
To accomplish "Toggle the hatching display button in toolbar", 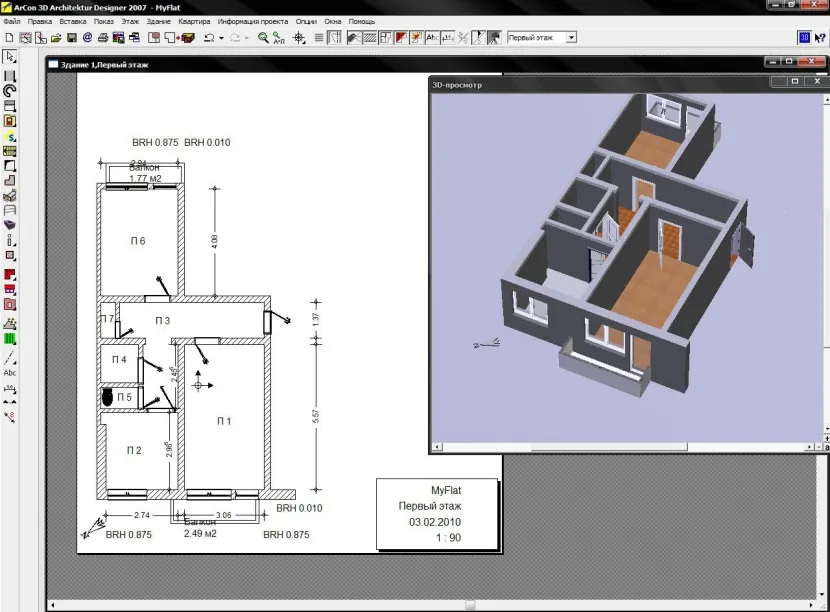I will click(x=368, y=38).
